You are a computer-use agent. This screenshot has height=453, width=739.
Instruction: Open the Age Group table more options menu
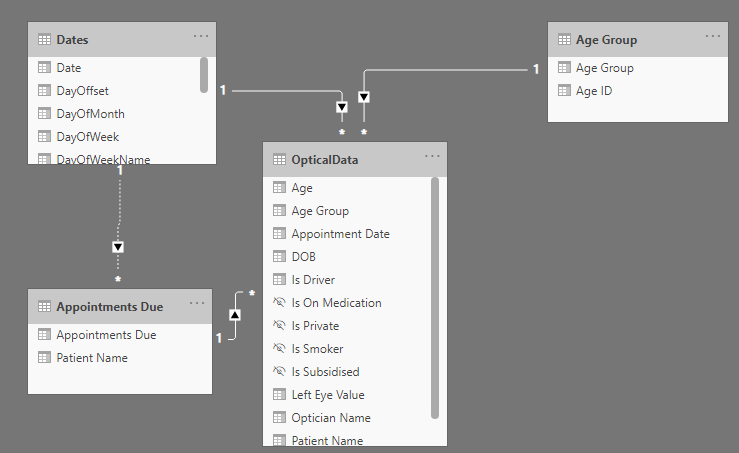pyautogui.click(x=713, y=36)
